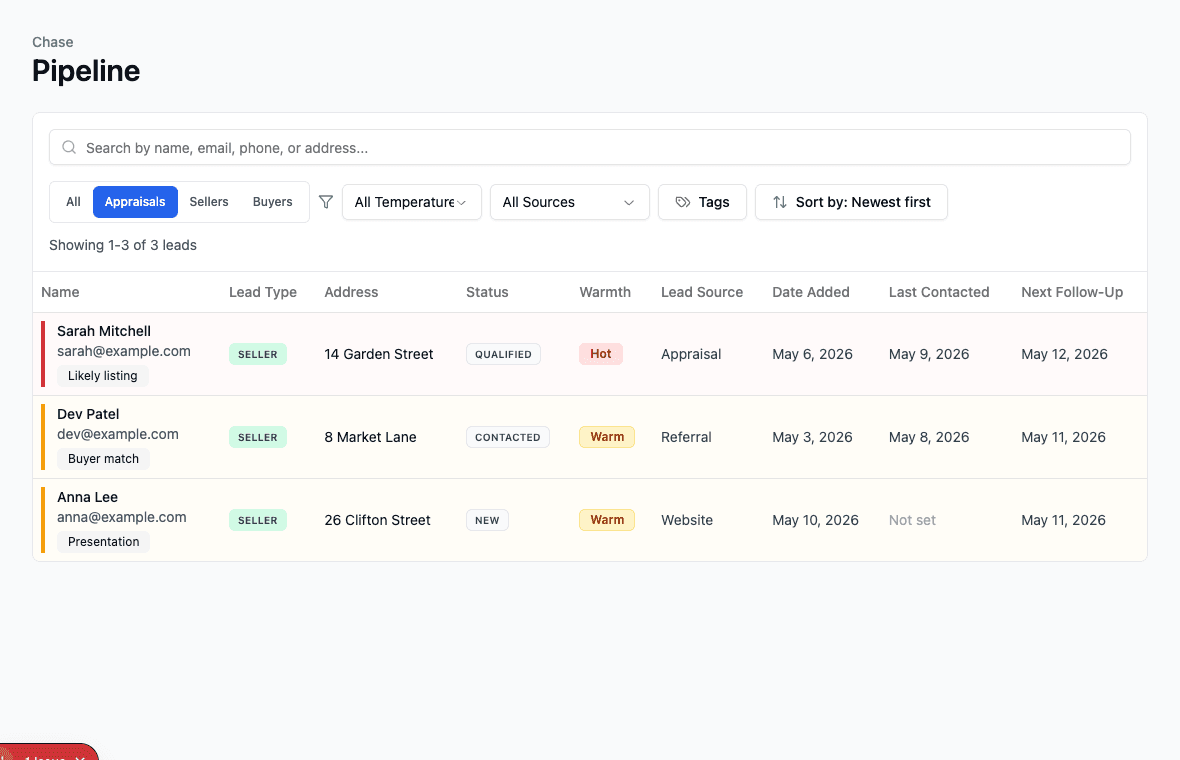Image resolution: width=1180 pixels, height=760 pixels.
Task: Click the Lead Source column header
Action: [702, 292]
